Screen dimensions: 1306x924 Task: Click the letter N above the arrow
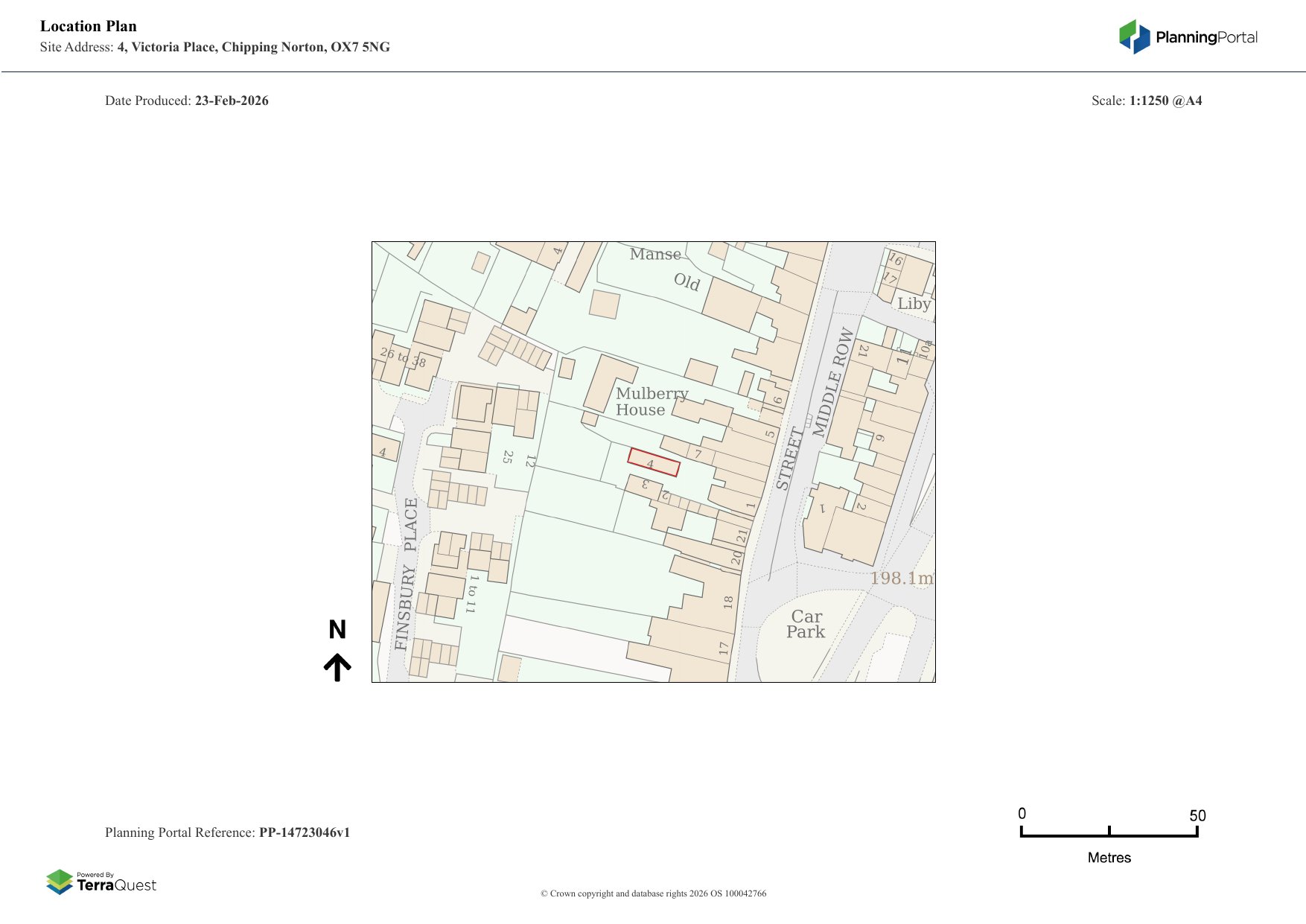[337, 630]
